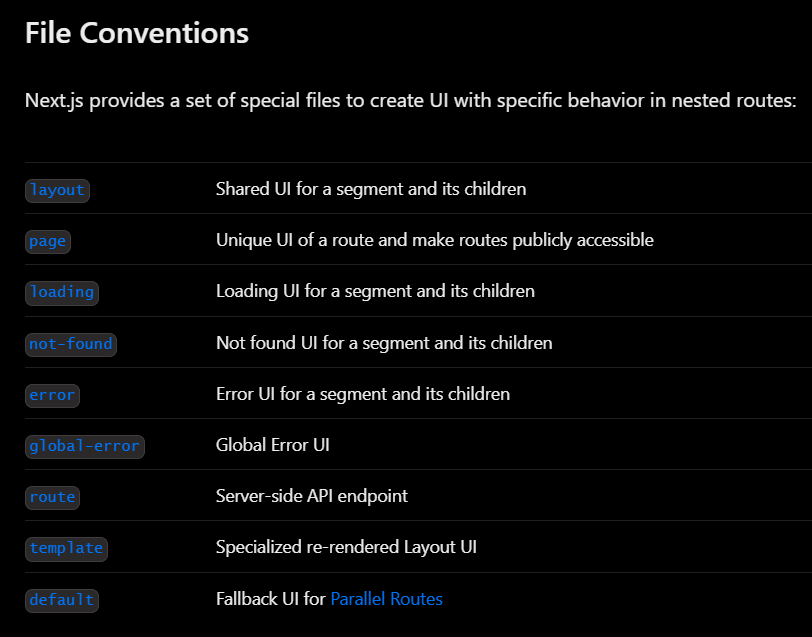Click the Next.js special files intro paragraph
Viewport: 812px width, 637px height.
(x=410, y=100)
